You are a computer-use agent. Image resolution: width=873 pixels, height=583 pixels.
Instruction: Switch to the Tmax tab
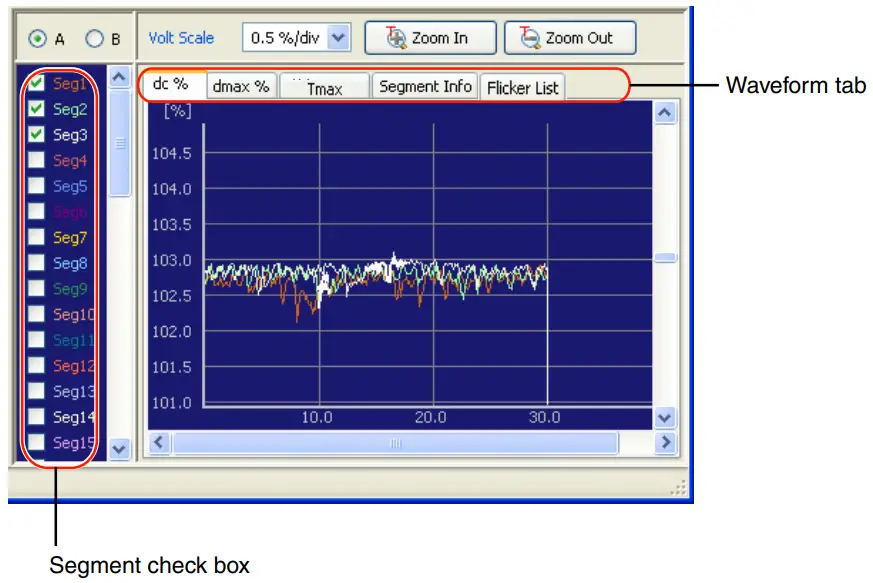coord(325,88)
